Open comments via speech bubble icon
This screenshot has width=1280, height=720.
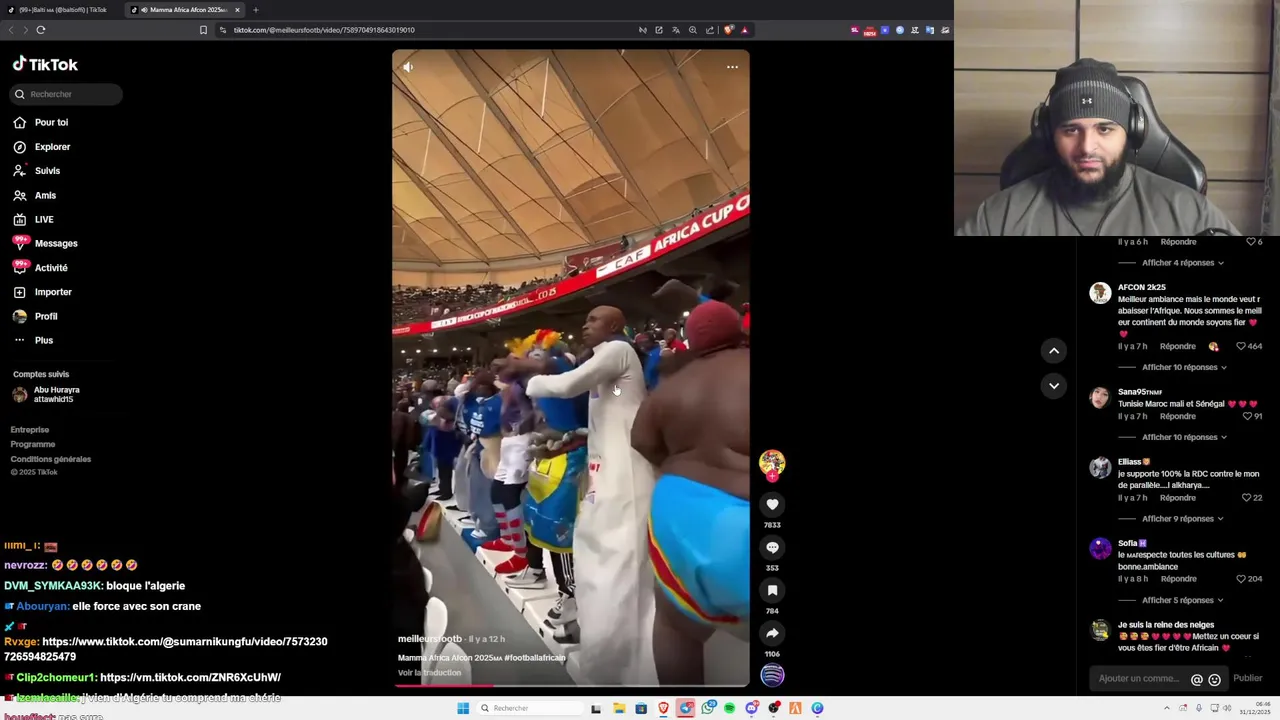(x=772, y=547)
